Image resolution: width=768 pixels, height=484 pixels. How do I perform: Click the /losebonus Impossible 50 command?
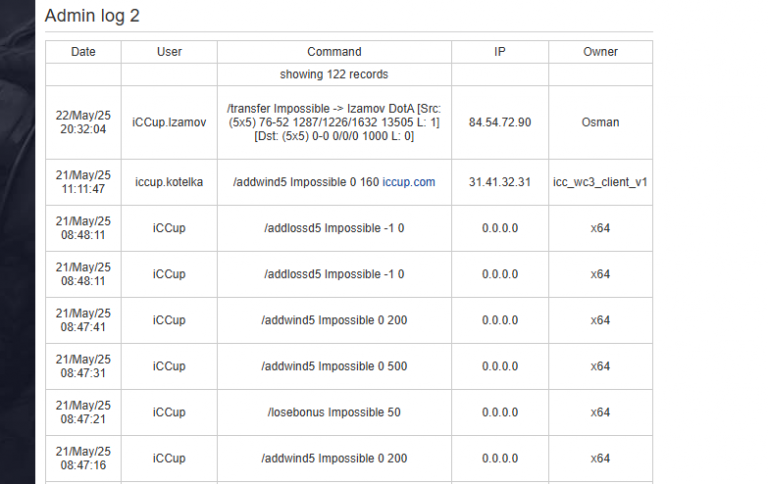[x=334, y=412]
